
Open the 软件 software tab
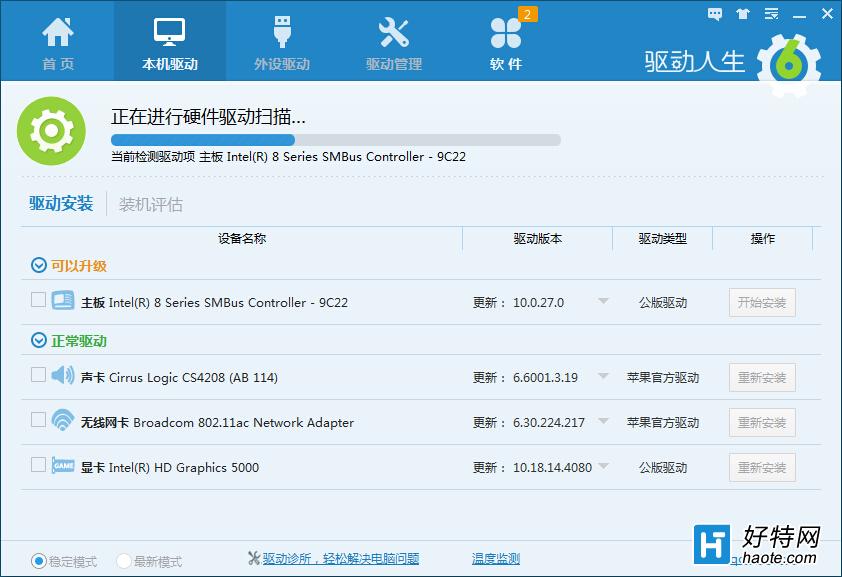[505, 43]
